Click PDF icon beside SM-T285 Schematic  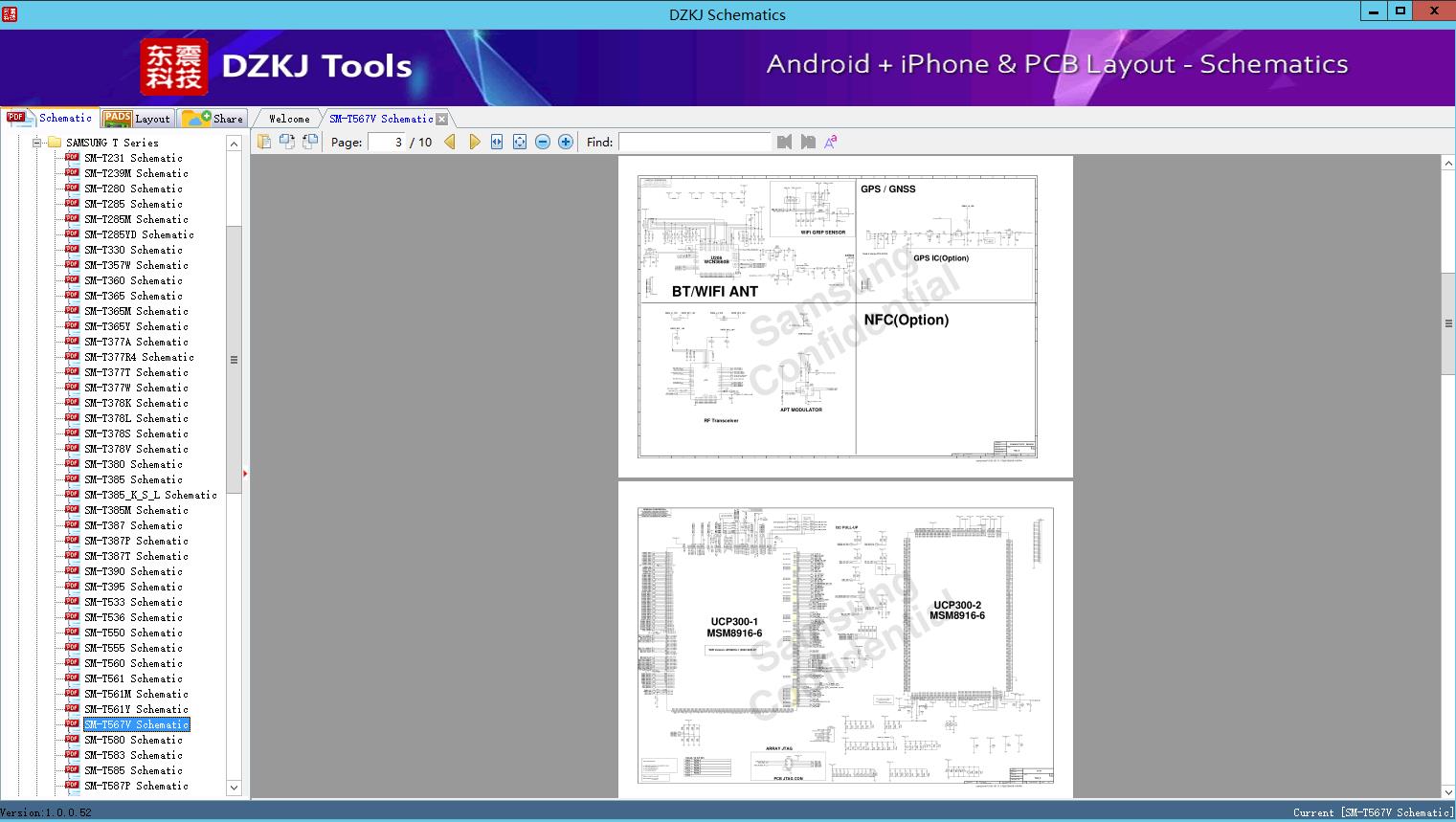coord(72,203)
